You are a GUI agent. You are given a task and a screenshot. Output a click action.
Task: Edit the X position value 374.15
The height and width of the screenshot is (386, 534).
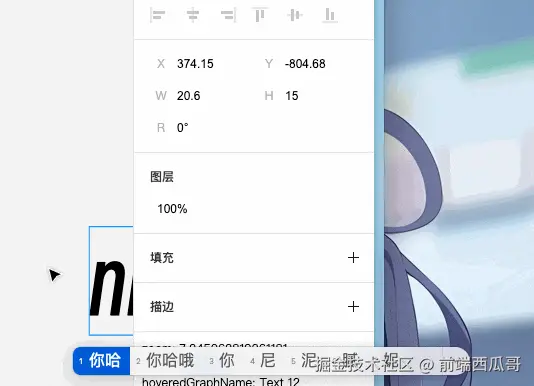click(195, 64)
